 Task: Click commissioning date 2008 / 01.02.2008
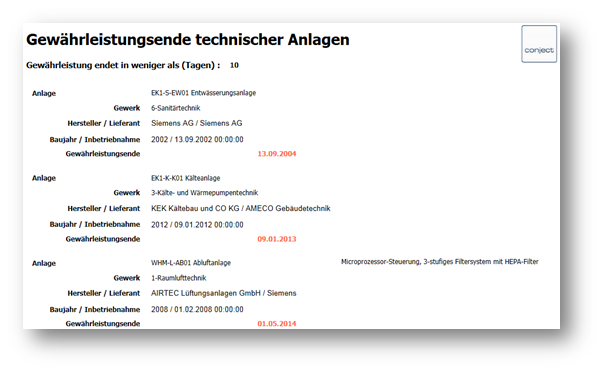[197, 310]
